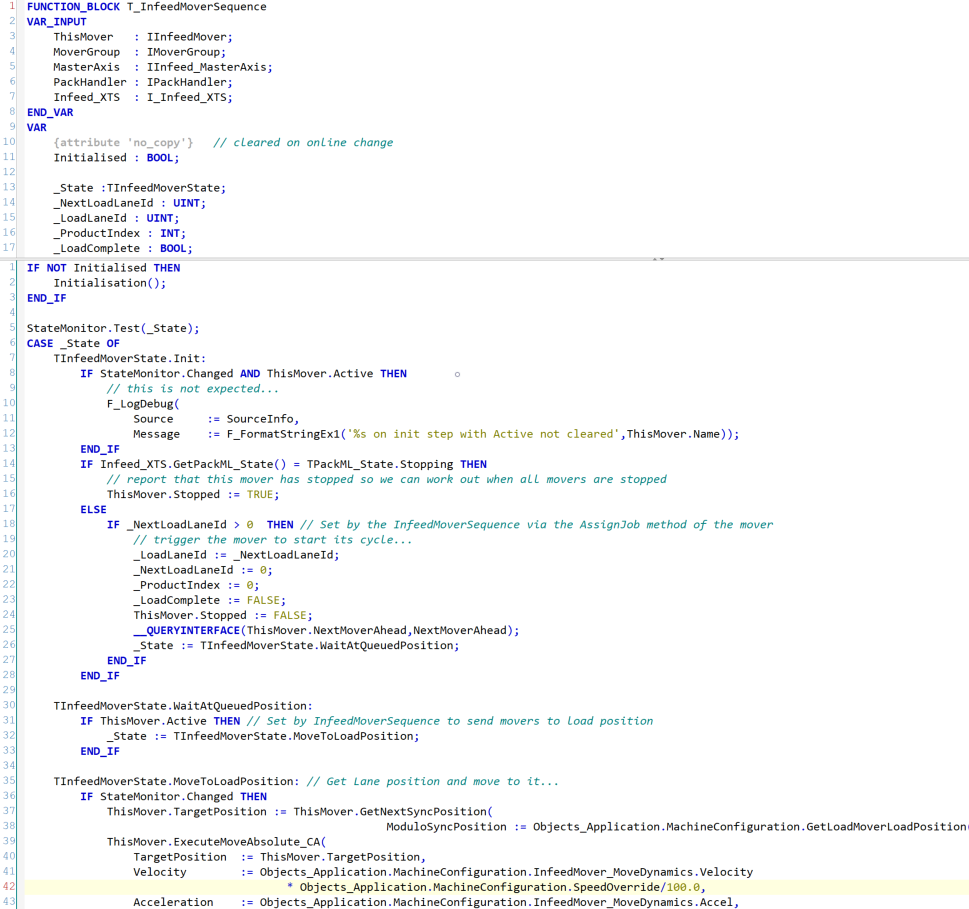Click the VAR_INPUT keyword
Screen dimensions: 969x909
click(56, 22)
